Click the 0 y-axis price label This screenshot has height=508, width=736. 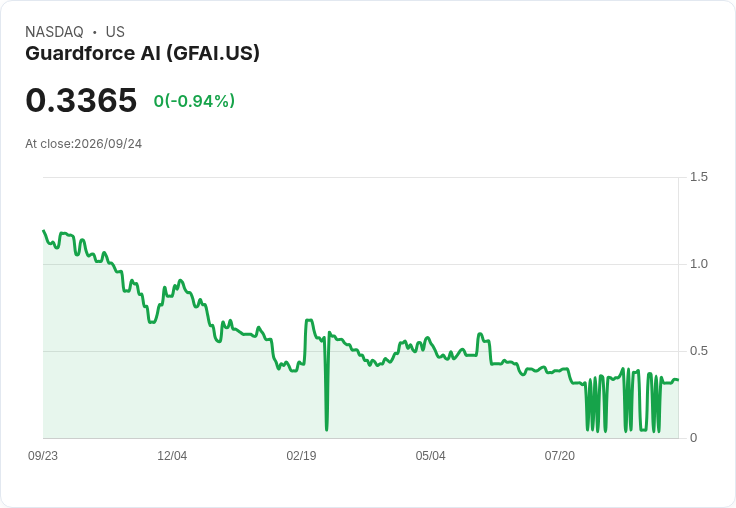tap(693, 438)
